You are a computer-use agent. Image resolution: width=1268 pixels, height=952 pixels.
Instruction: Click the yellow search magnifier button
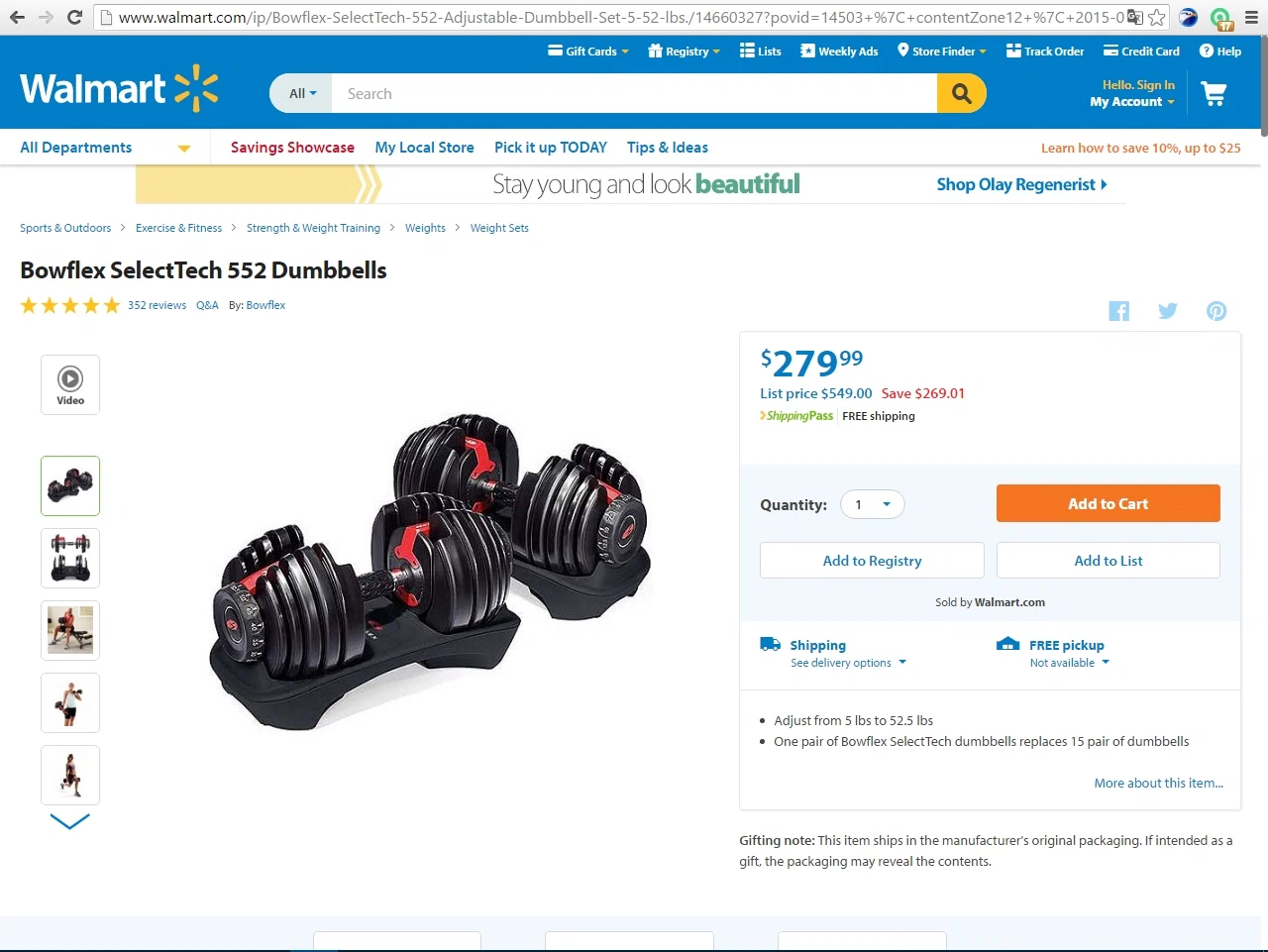click(x=961, y=93)
